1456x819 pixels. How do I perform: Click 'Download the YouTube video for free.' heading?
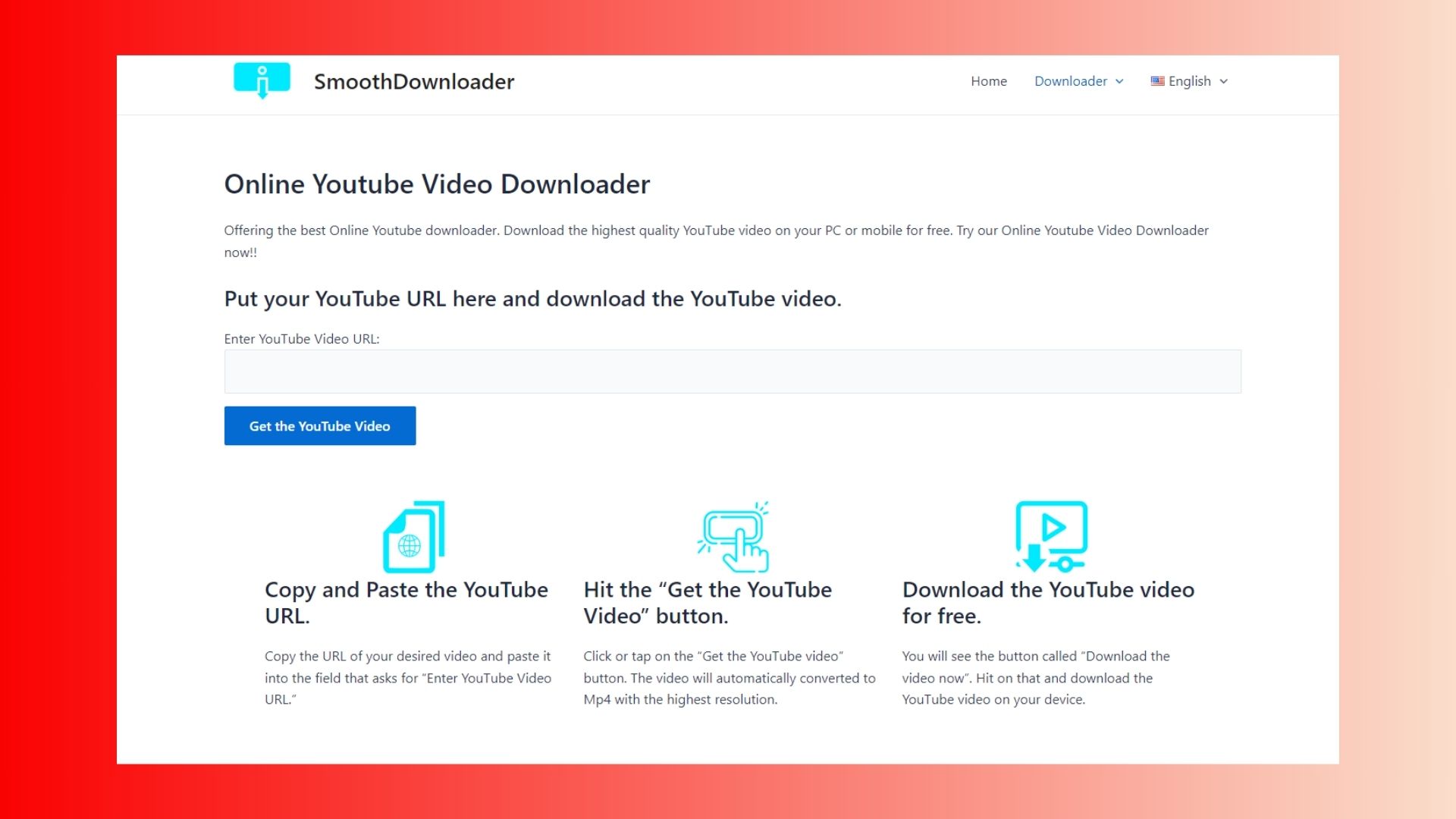point(1048,603)
